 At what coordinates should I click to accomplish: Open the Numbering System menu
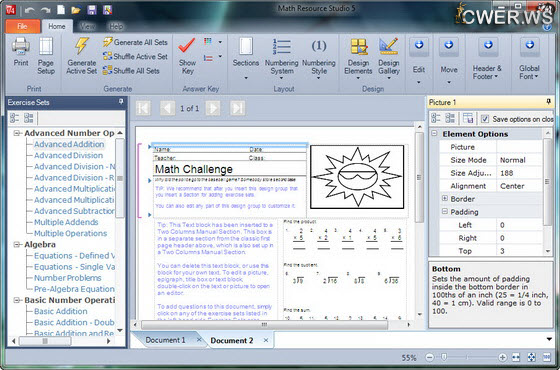[x=281, y=58]
